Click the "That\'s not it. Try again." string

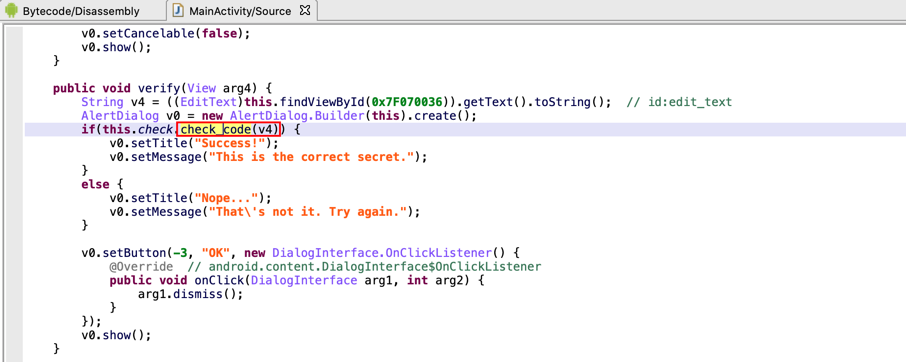[x=308, y=212]
